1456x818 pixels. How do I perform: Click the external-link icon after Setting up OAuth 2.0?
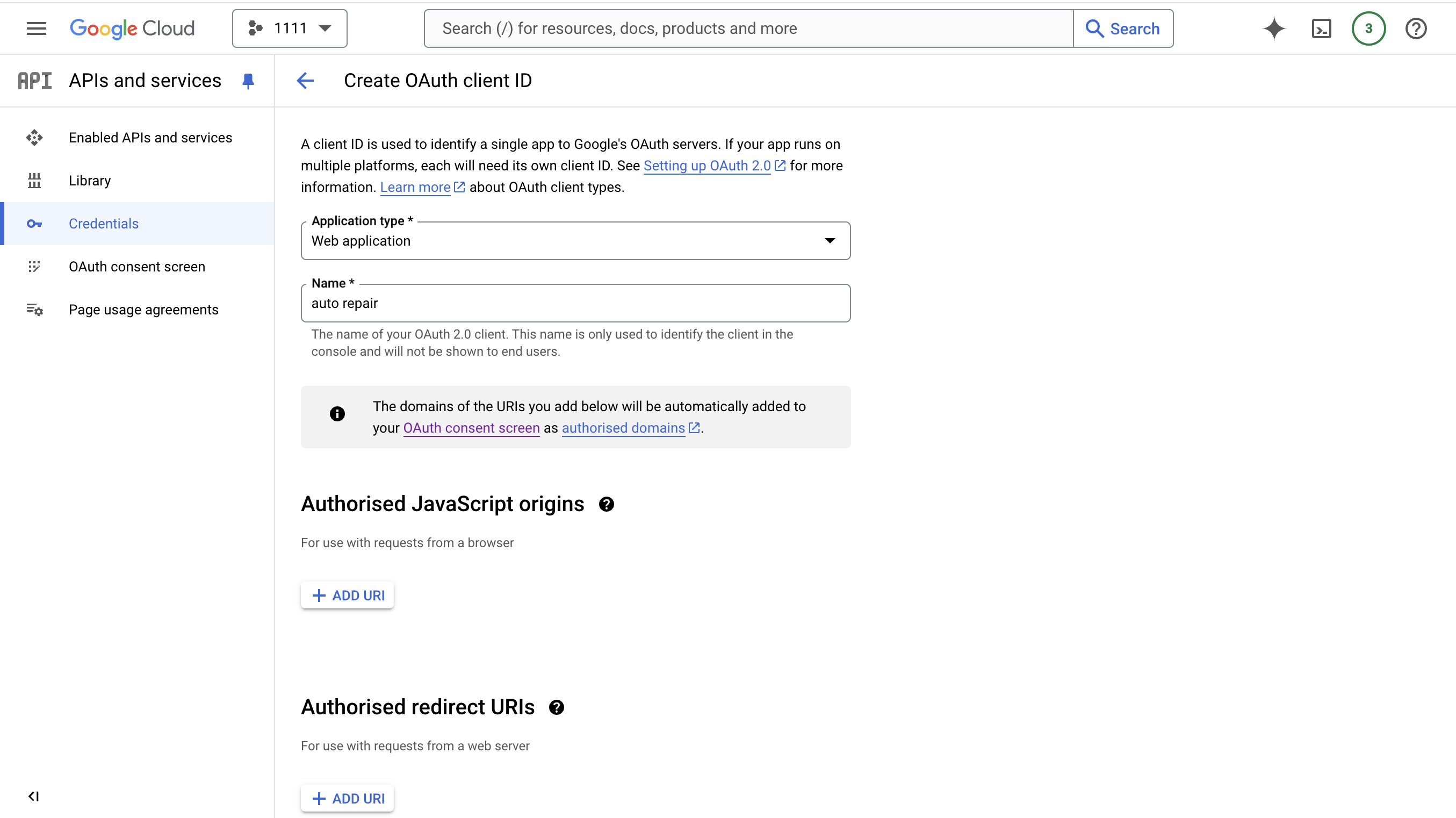[780, 166]
